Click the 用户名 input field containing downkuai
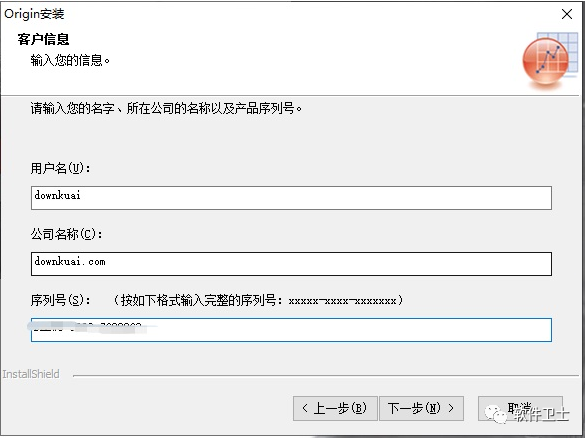The height and width of the screenshot is (440, 588). pos(291,198)
